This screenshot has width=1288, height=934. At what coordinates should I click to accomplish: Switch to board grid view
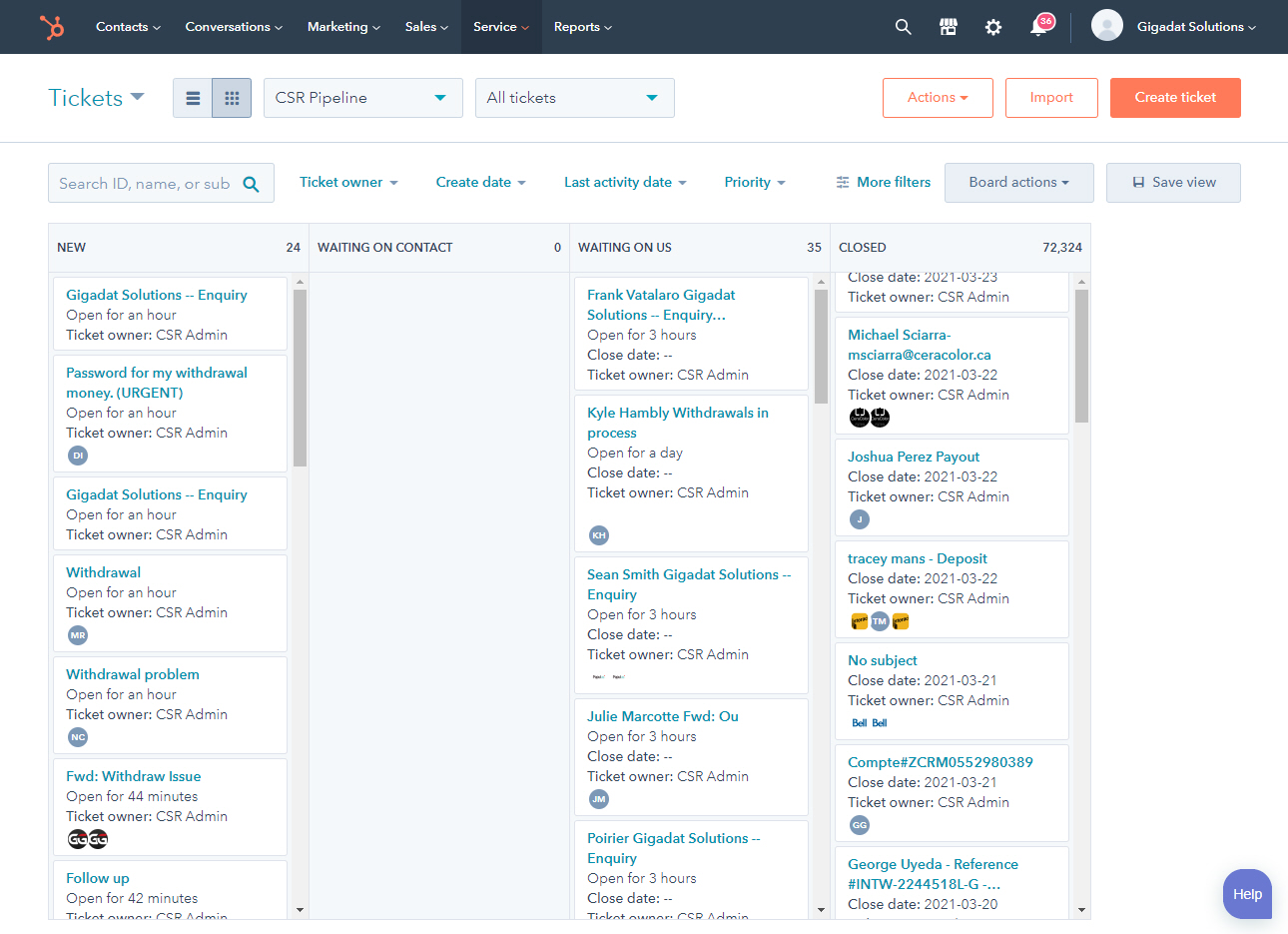(232, 98)
